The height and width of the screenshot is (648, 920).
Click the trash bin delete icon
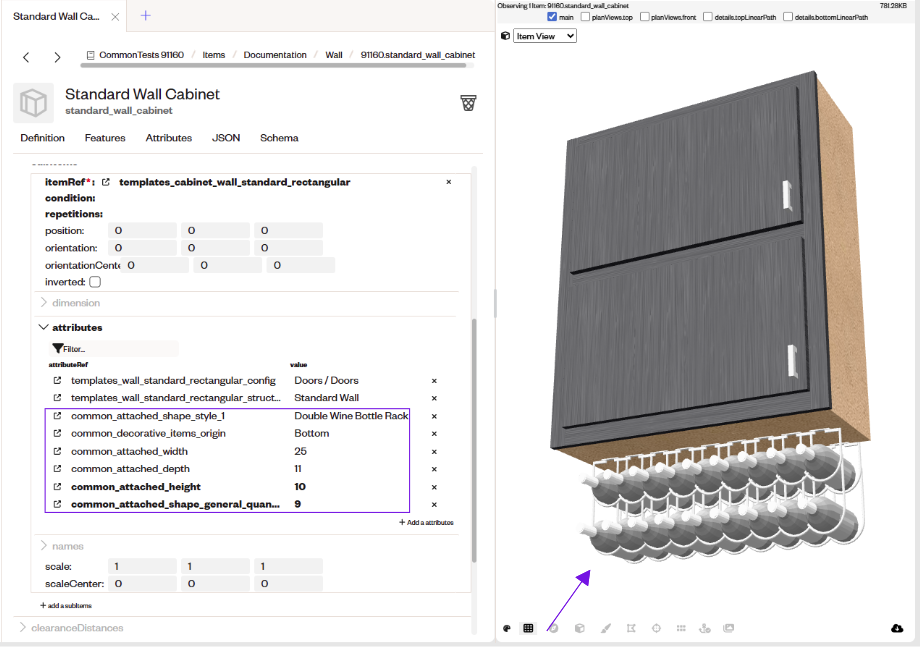coord(468,103)
